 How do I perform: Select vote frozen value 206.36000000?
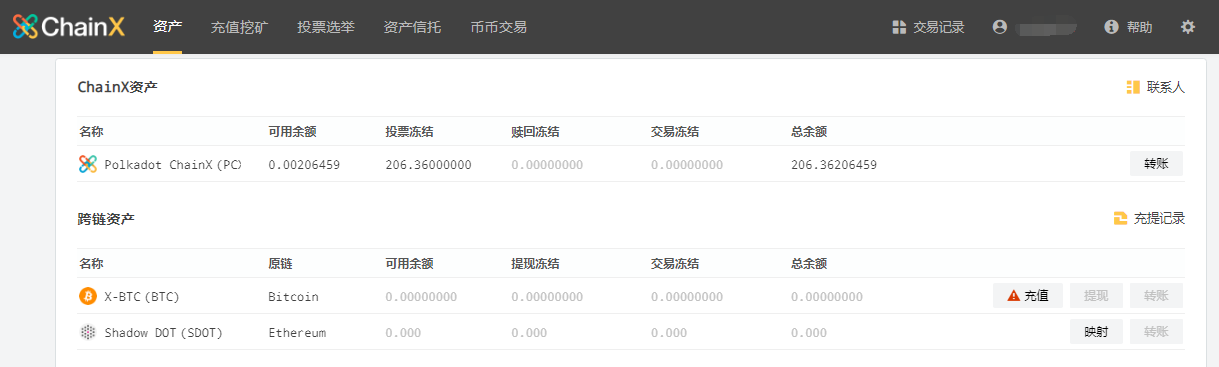pos(428,164)
